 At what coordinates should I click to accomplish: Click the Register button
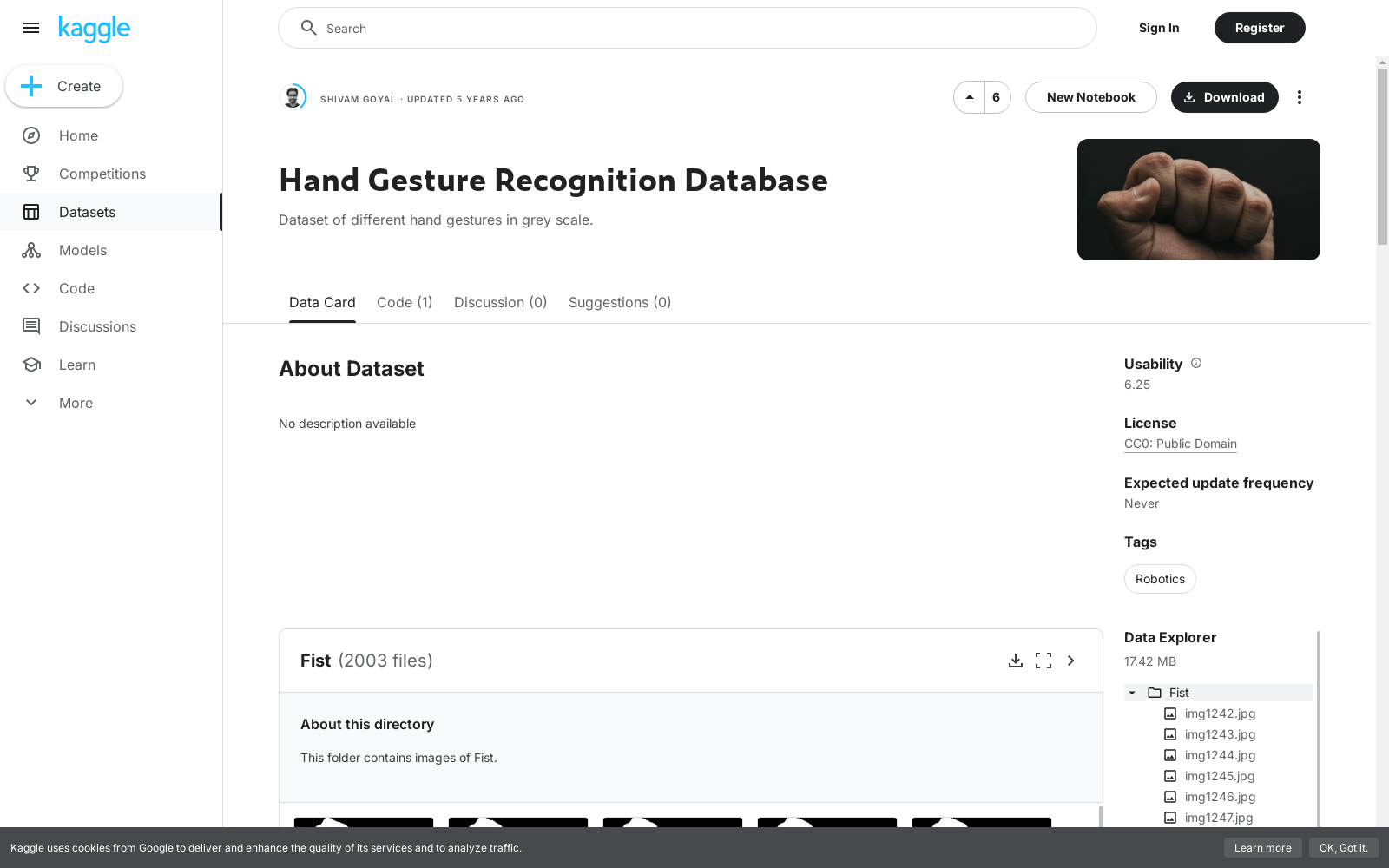pos(1260,28)
